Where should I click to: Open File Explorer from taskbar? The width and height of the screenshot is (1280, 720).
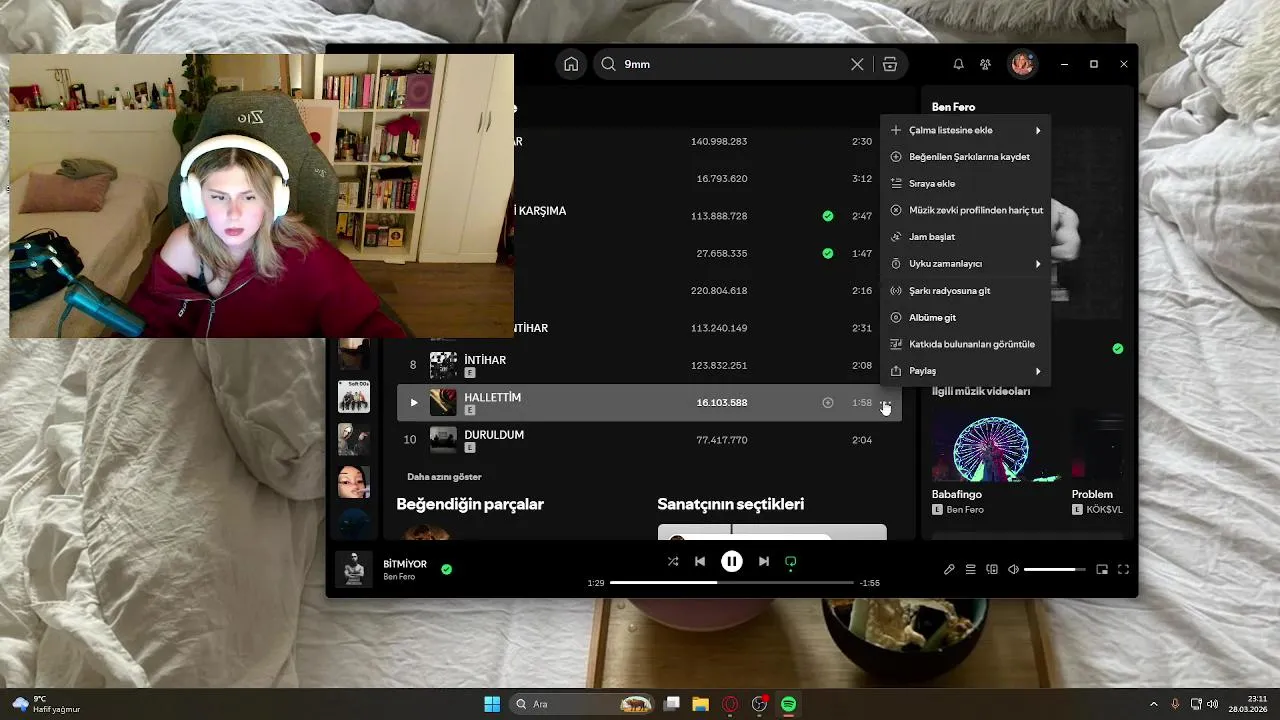(x=700, y=704)
